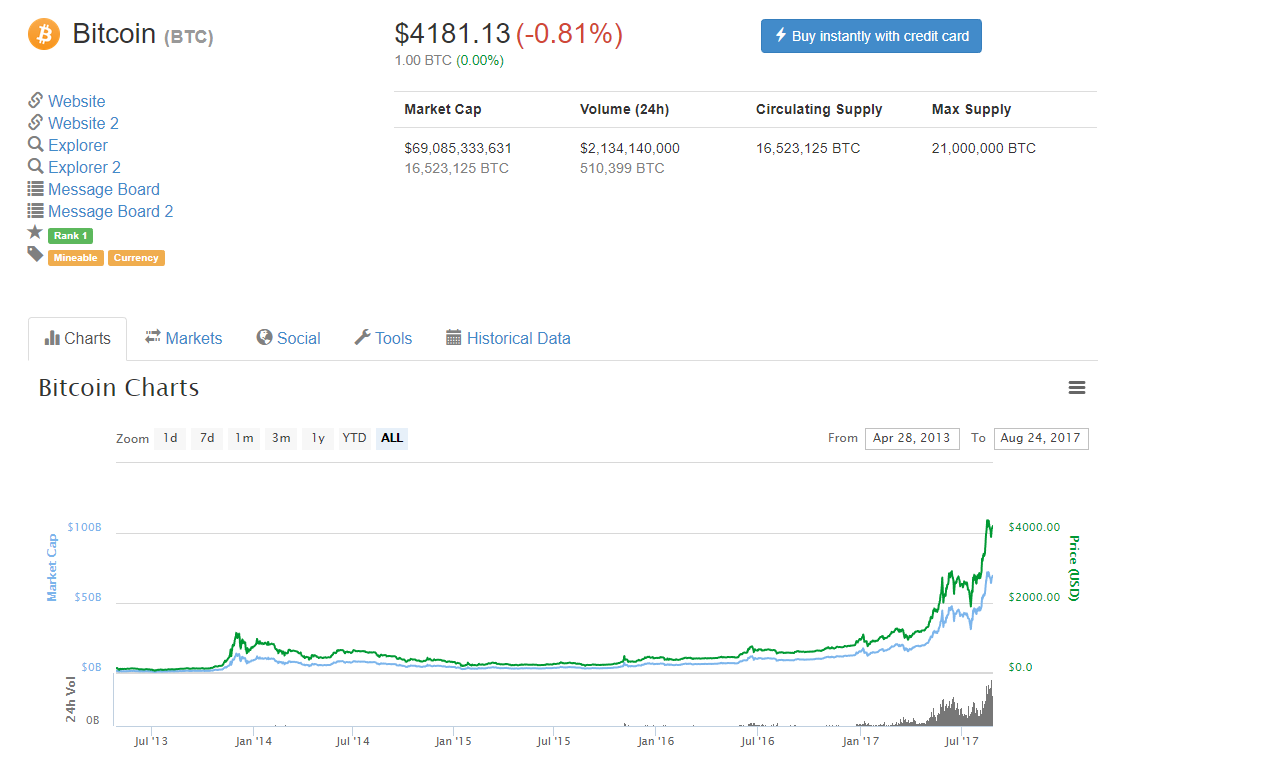
Task: Click the Mineable orange tag
Action: (x=75, y=258)
